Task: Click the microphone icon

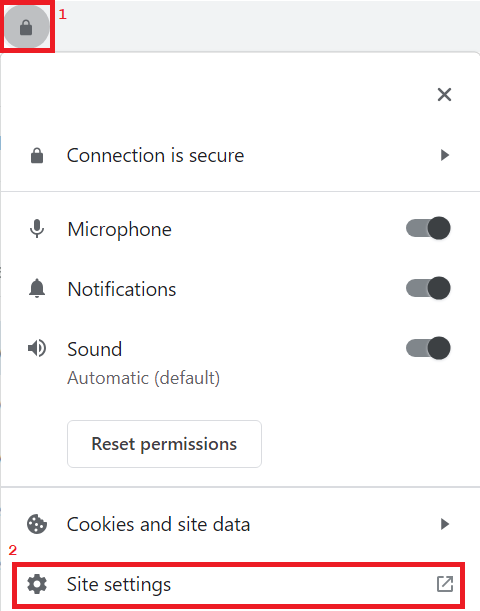Action: [x=37, y=229]
